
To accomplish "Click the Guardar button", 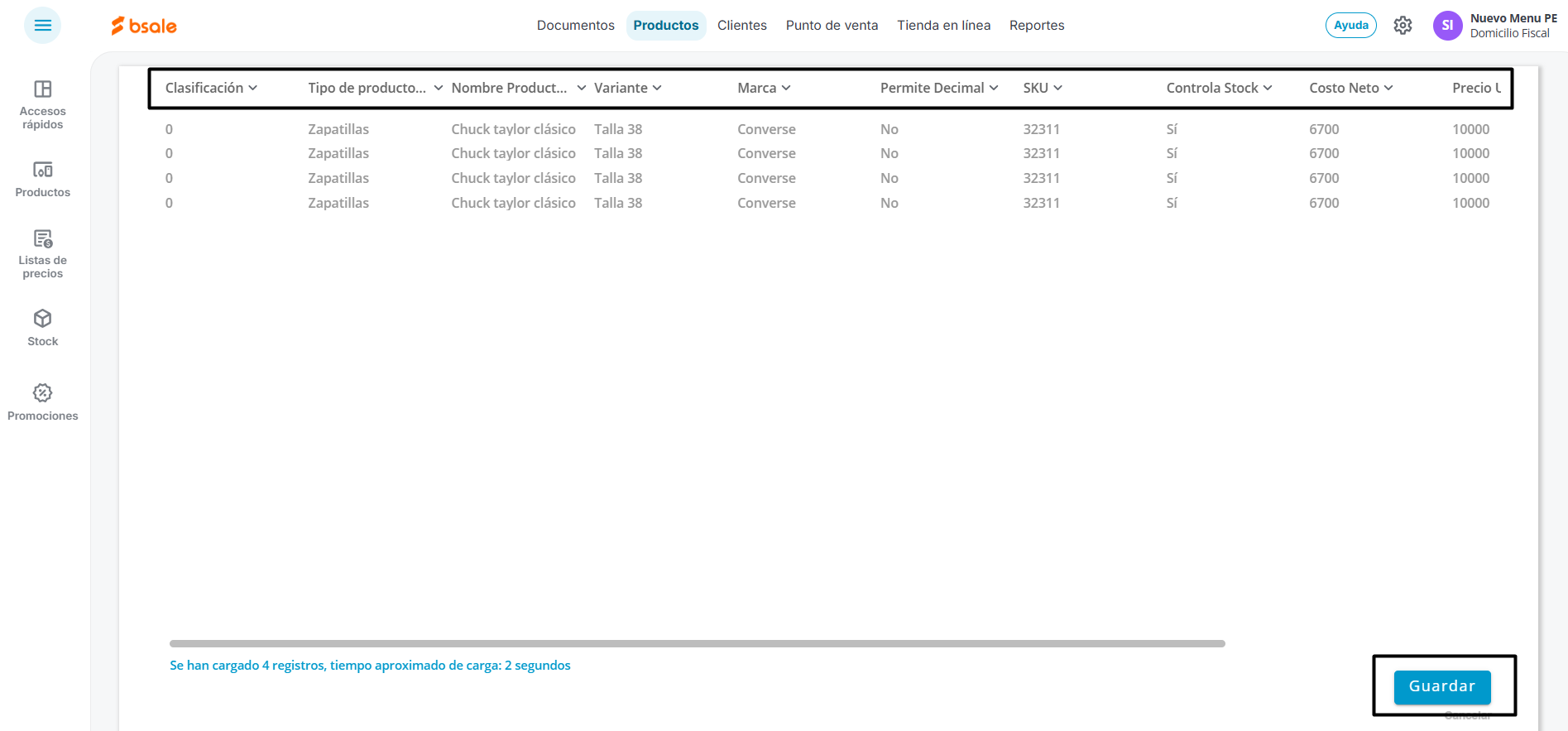I will click(1442, 686).
